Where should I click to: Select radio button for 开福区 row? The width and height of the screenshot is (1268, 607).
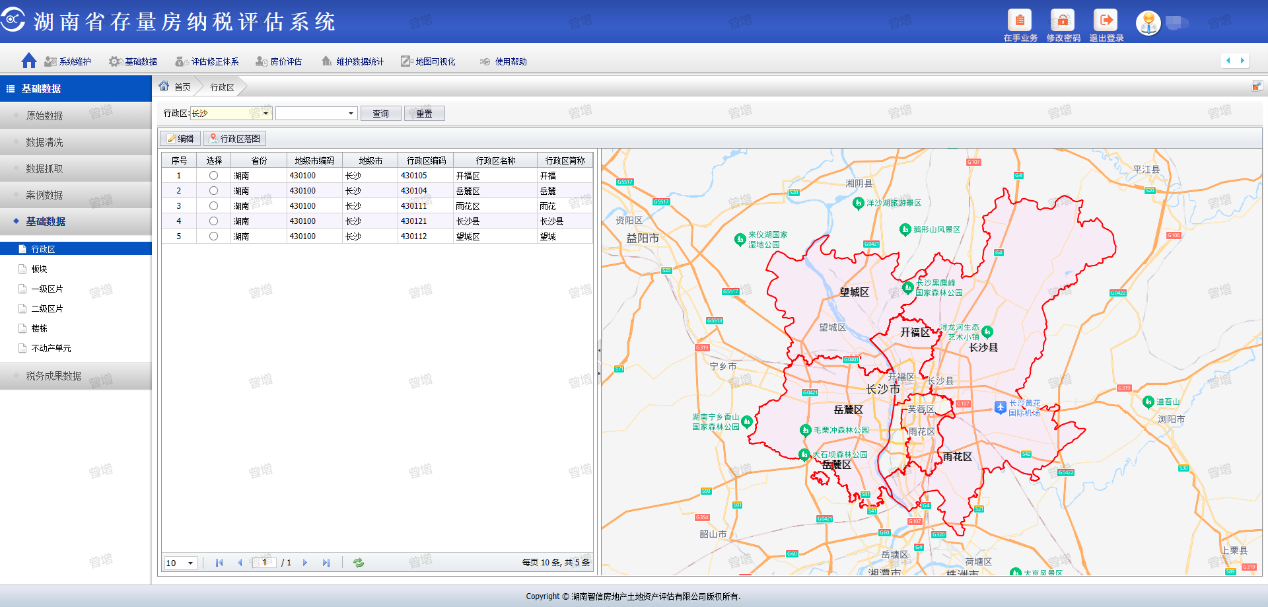[x=213, y=175]
